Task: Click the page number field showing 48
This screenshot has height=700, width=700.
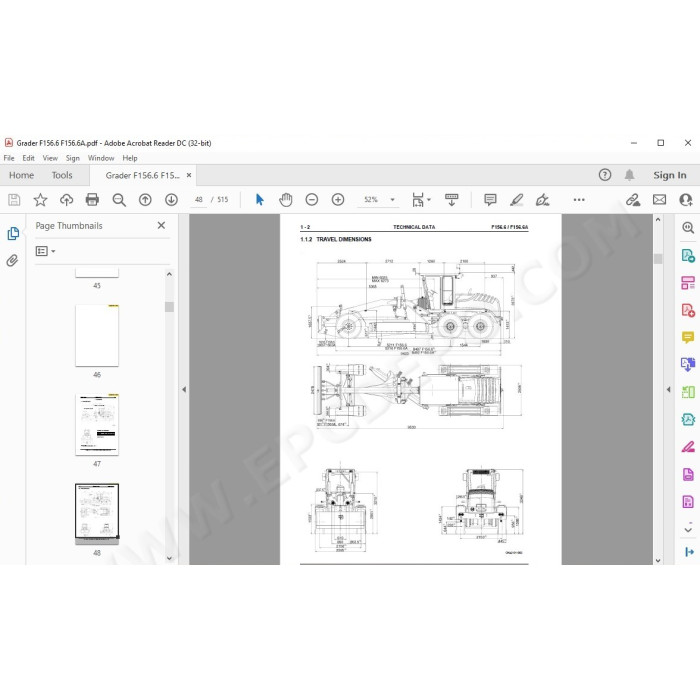Action: click(199, 200)
